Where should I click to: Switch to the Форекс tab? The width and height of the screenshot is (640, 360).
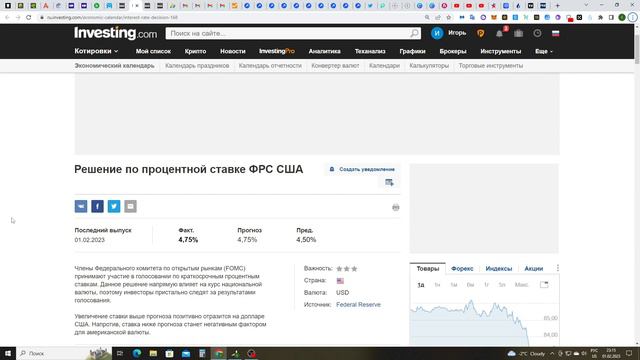click(462, 269)
